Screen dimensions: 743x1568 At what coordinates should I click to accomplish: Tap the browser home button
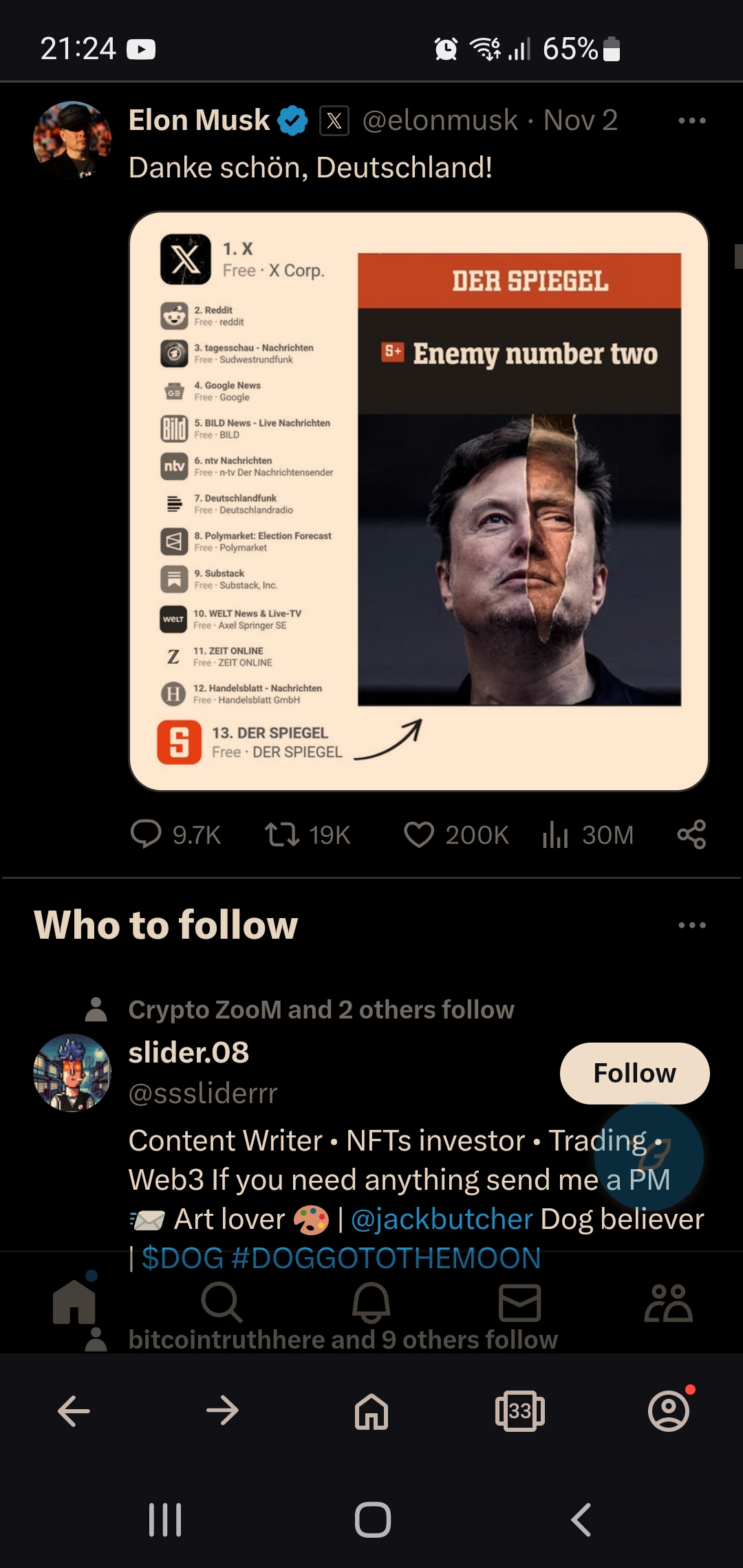371,1411
